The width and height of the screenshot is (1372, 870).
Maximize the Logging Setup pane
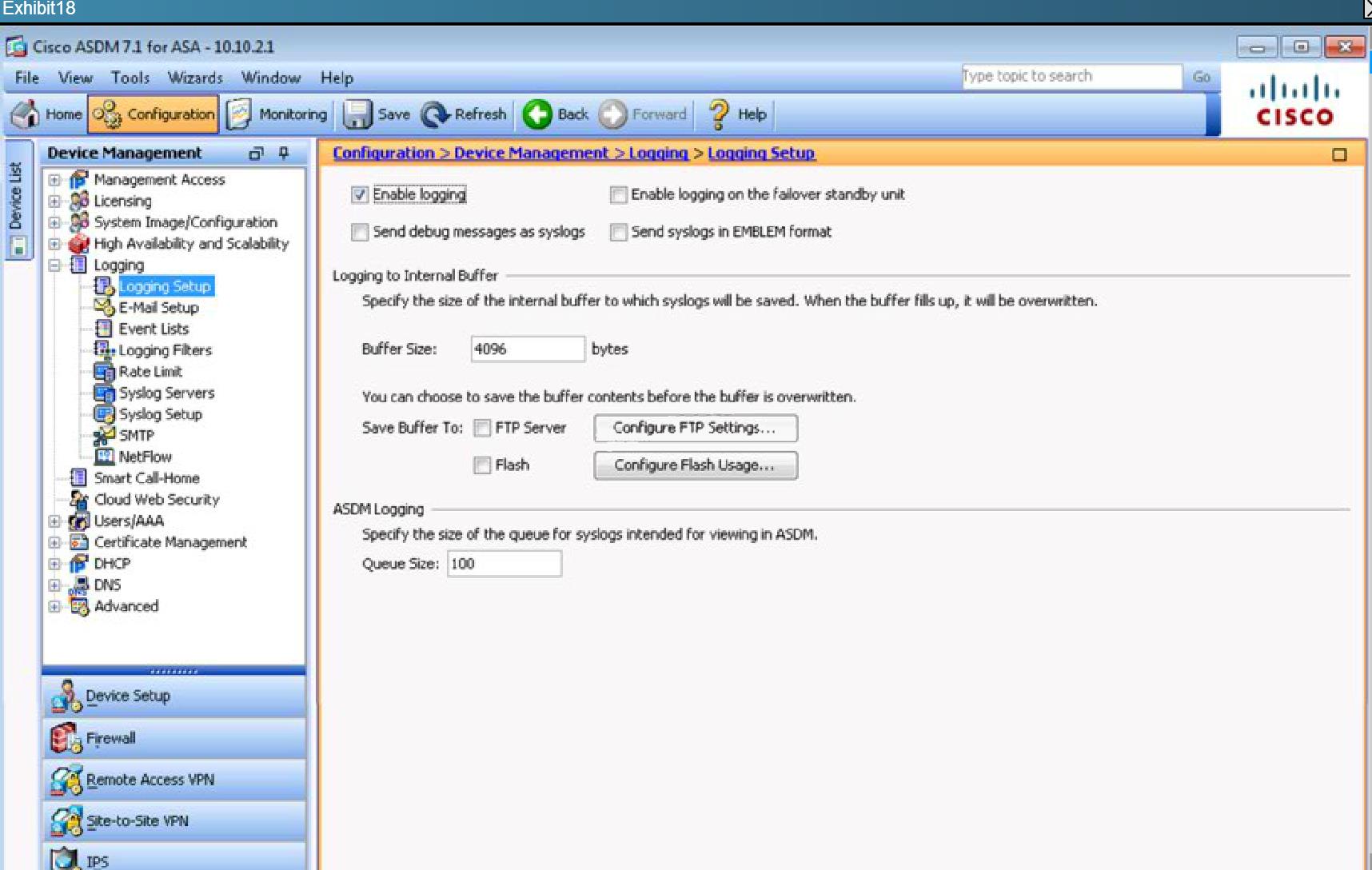(1339, 154)
